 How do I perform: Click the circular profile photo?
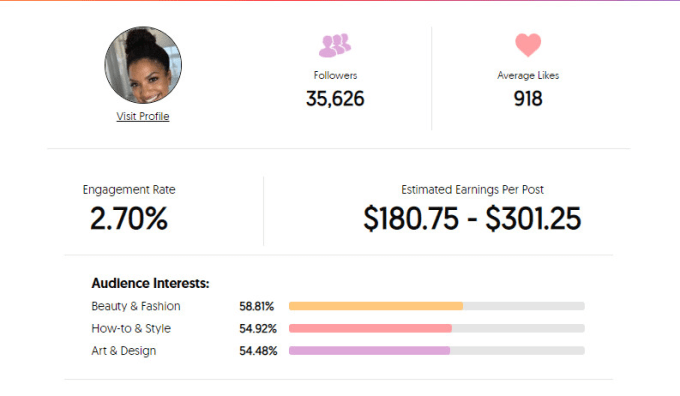point(143,65)
